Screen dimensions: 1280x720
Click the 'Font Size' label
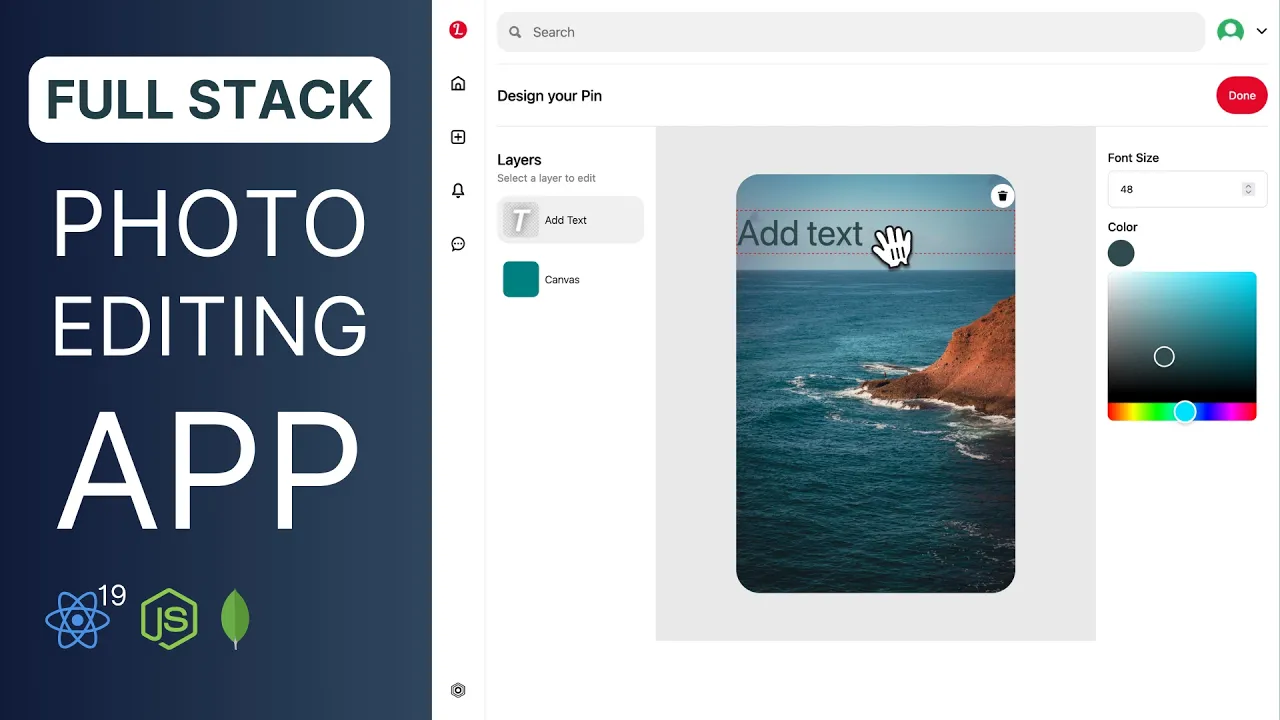(x=1133, y=158)
